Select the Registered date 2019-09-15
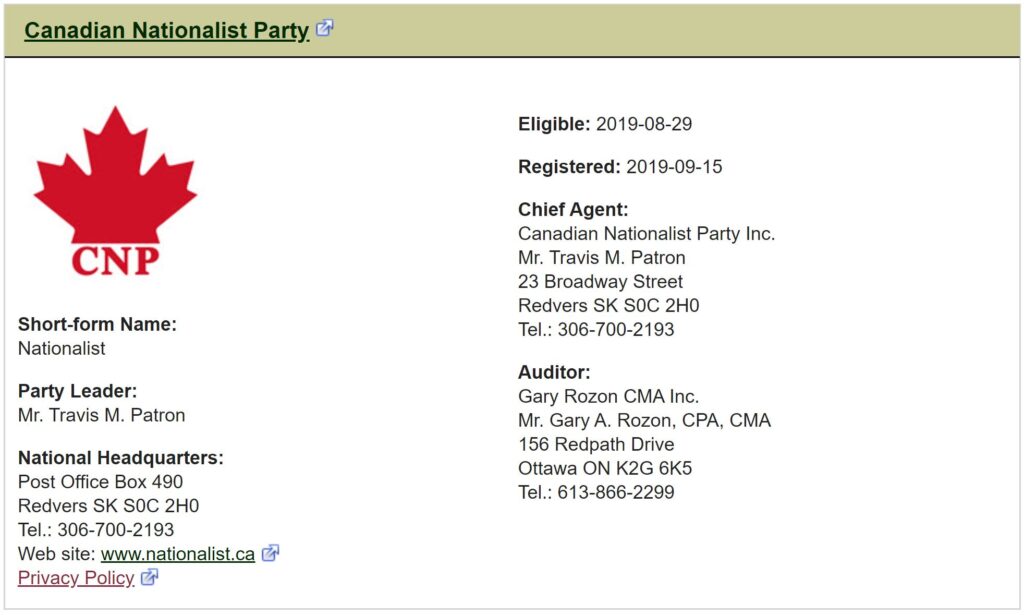Screen dimensions: 1024x615 [x=675, y=166]
